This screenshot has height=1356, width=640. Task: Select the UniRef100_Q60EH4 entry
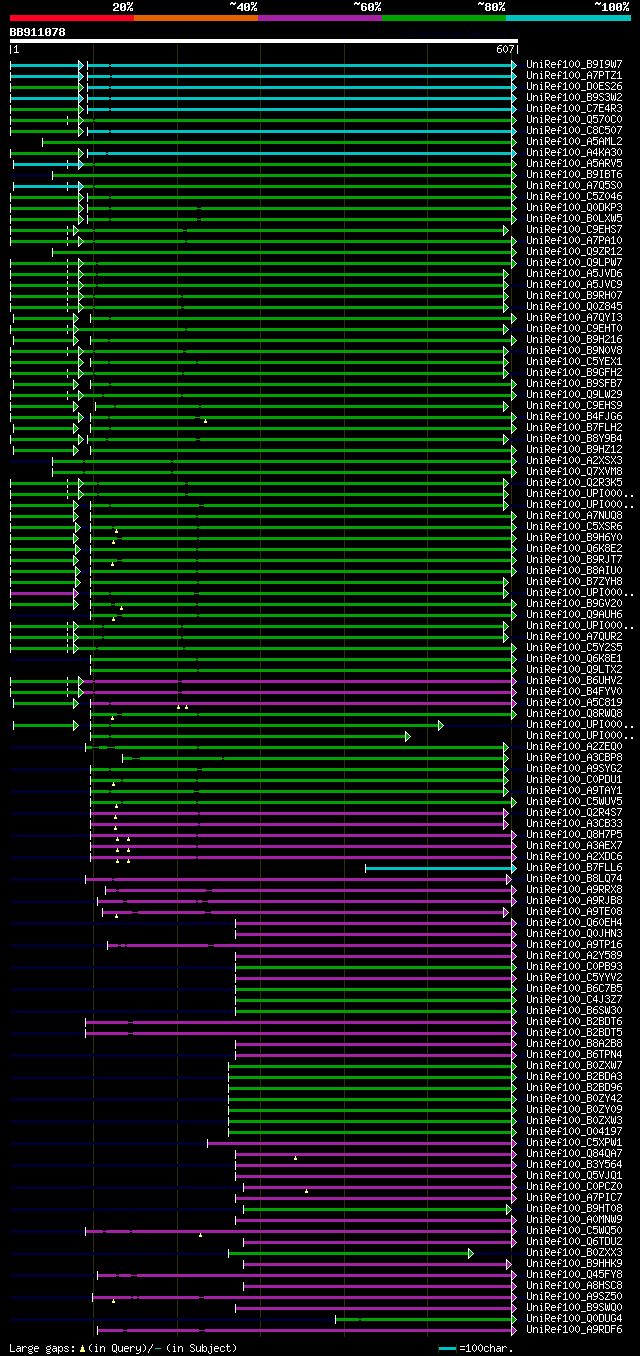574,922
